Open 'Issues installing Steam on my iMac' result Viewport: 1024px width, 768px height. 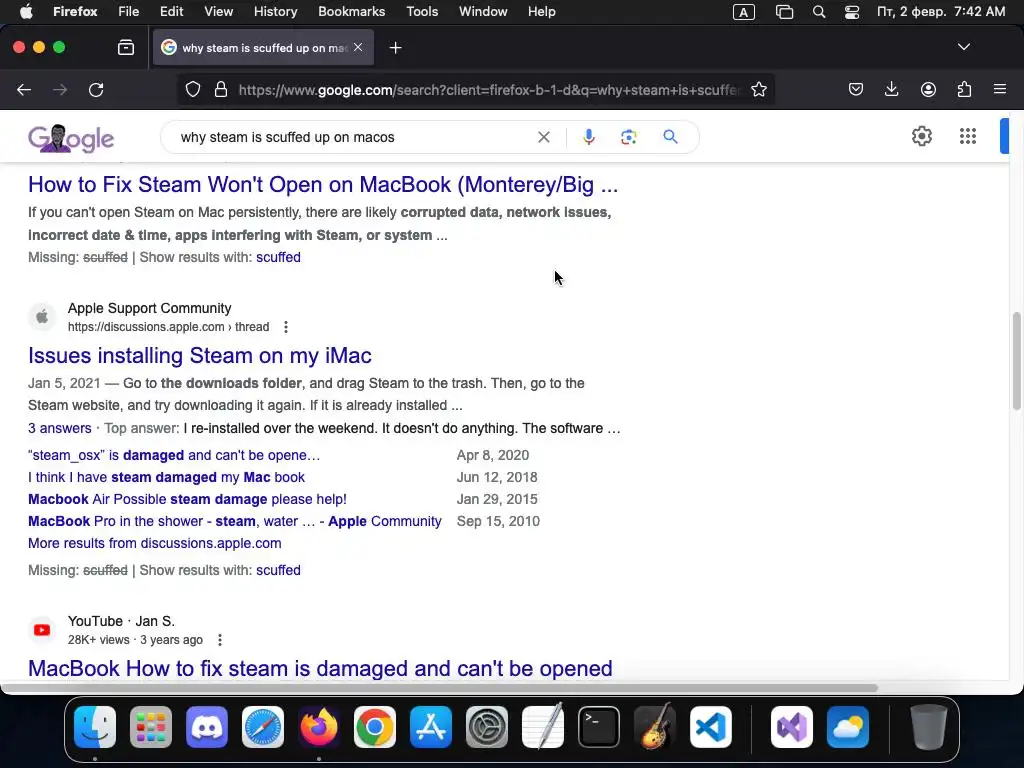(200, 355)
